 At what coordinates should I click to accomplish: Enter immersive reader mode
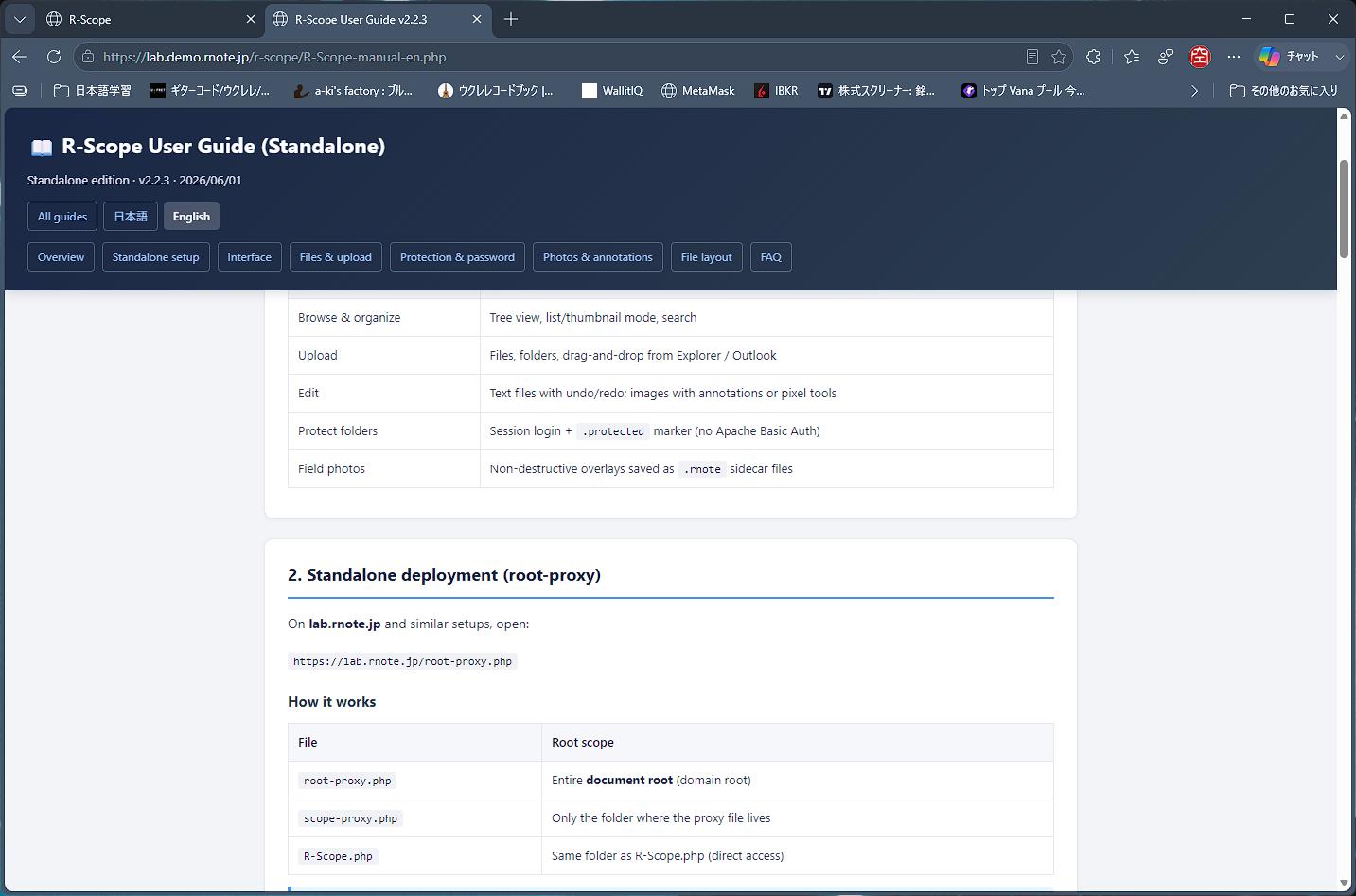[1032, 57]
